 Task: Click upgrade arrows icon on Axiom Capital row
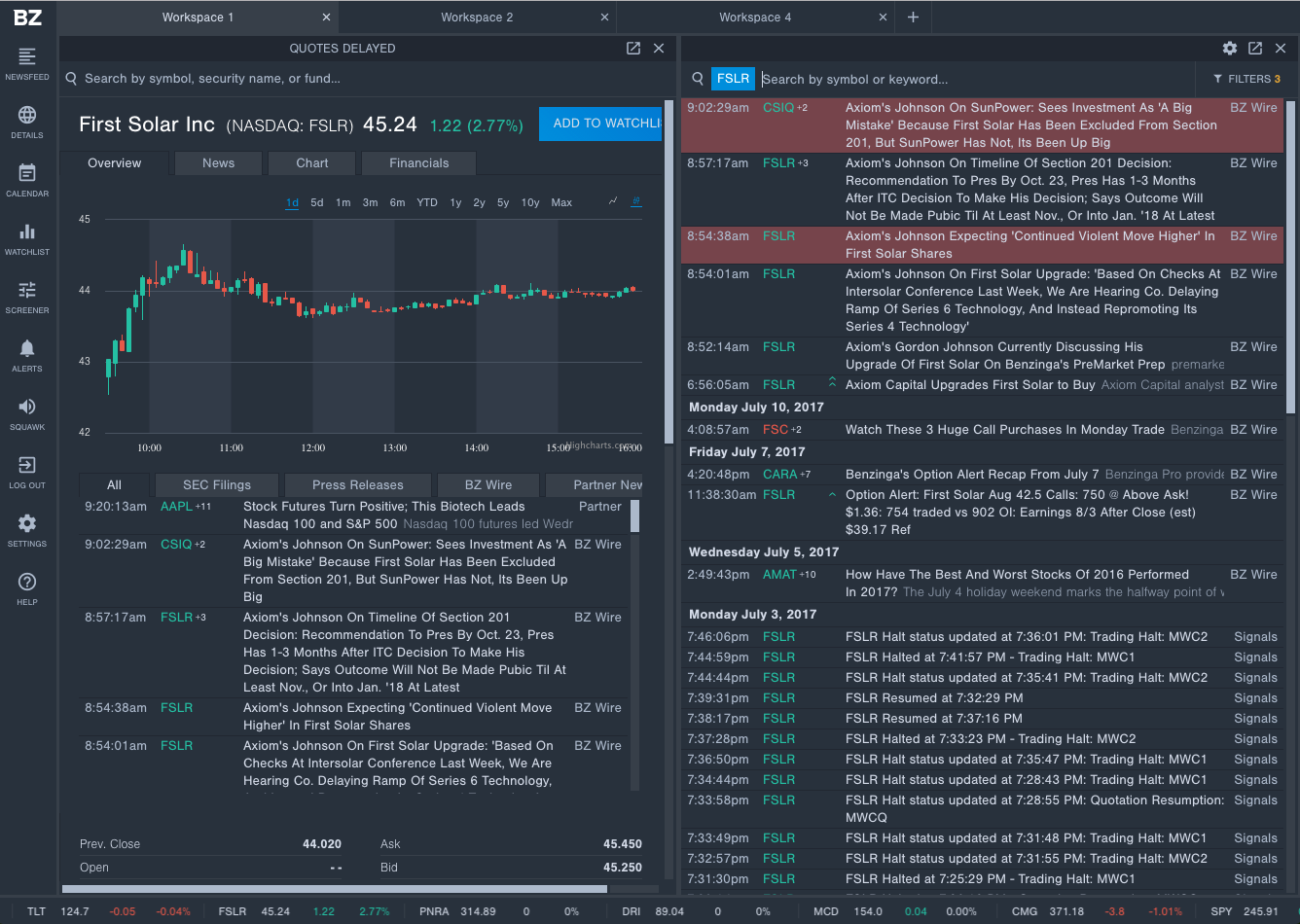click(832, 381)
